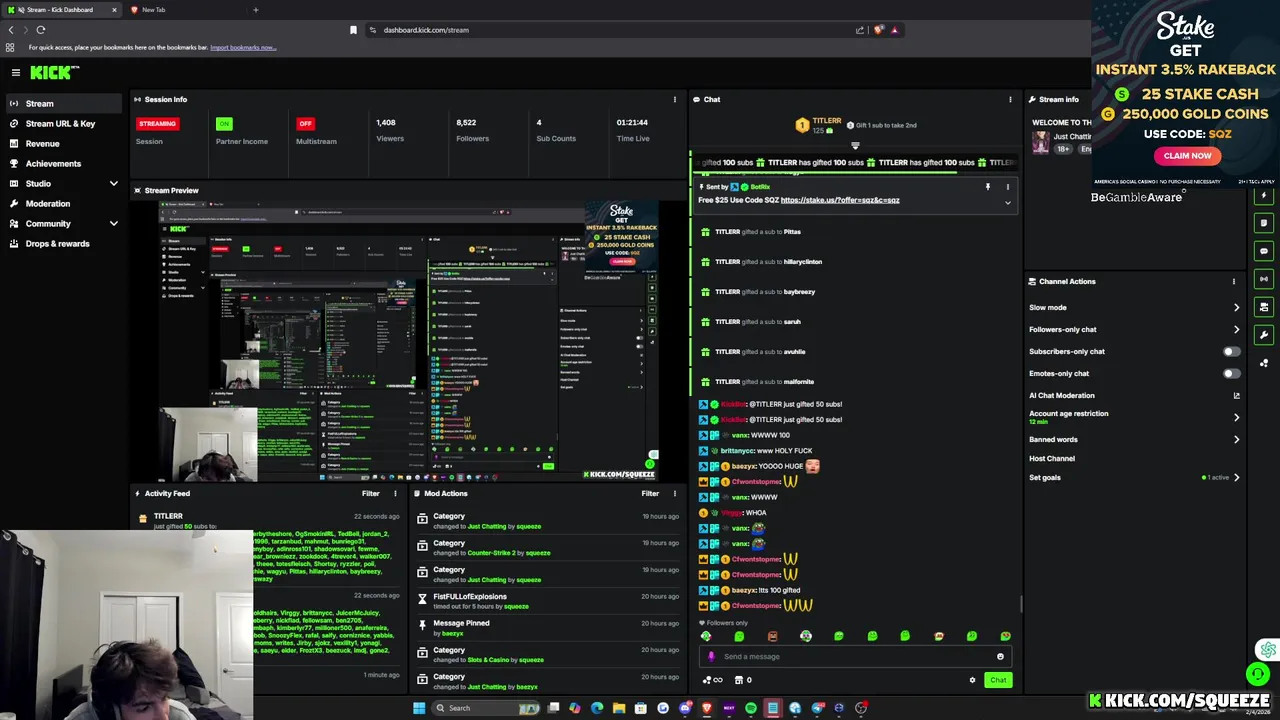Image resolution: width=1280 pixels, height=720 pixels.
Task: Filter the Activity Feed
Action: pos(370,493)
